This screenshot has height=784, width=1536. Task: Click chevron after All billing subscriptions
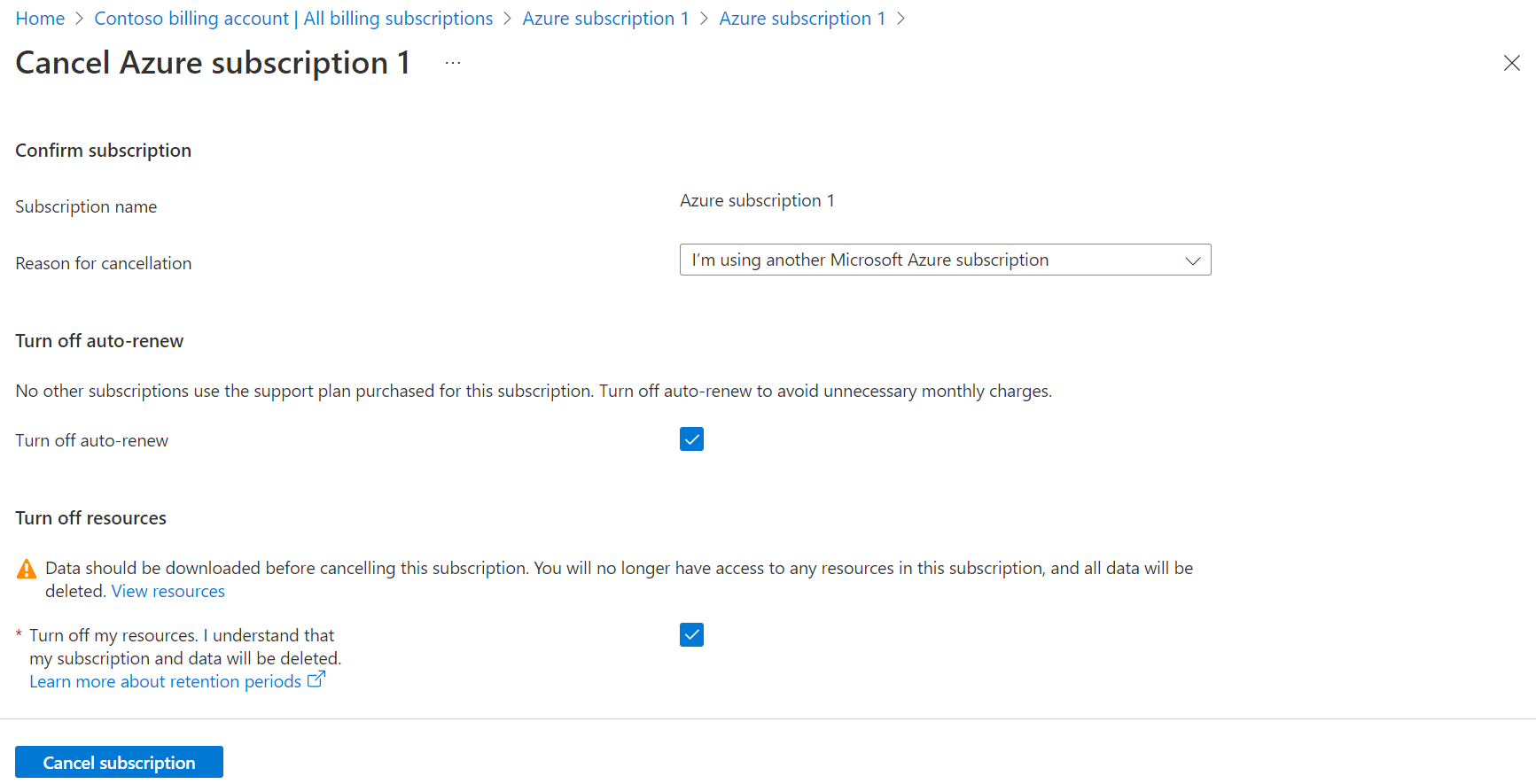[508, 19]
